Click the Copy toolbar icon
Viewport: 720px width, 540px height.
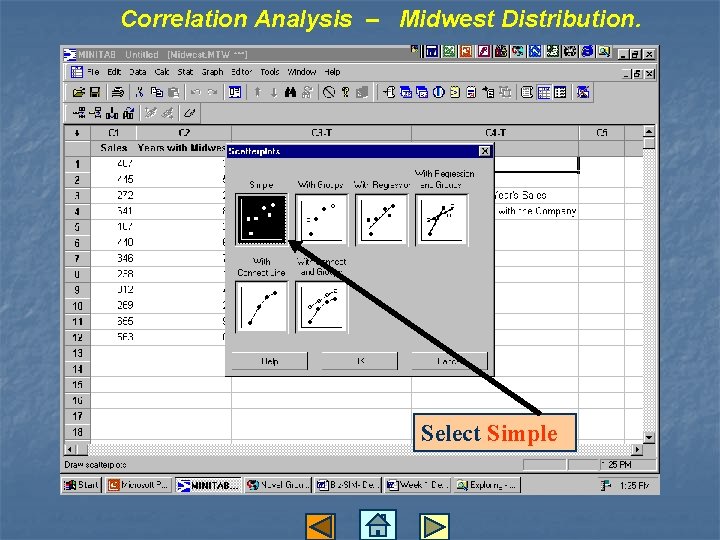[157, 92]
